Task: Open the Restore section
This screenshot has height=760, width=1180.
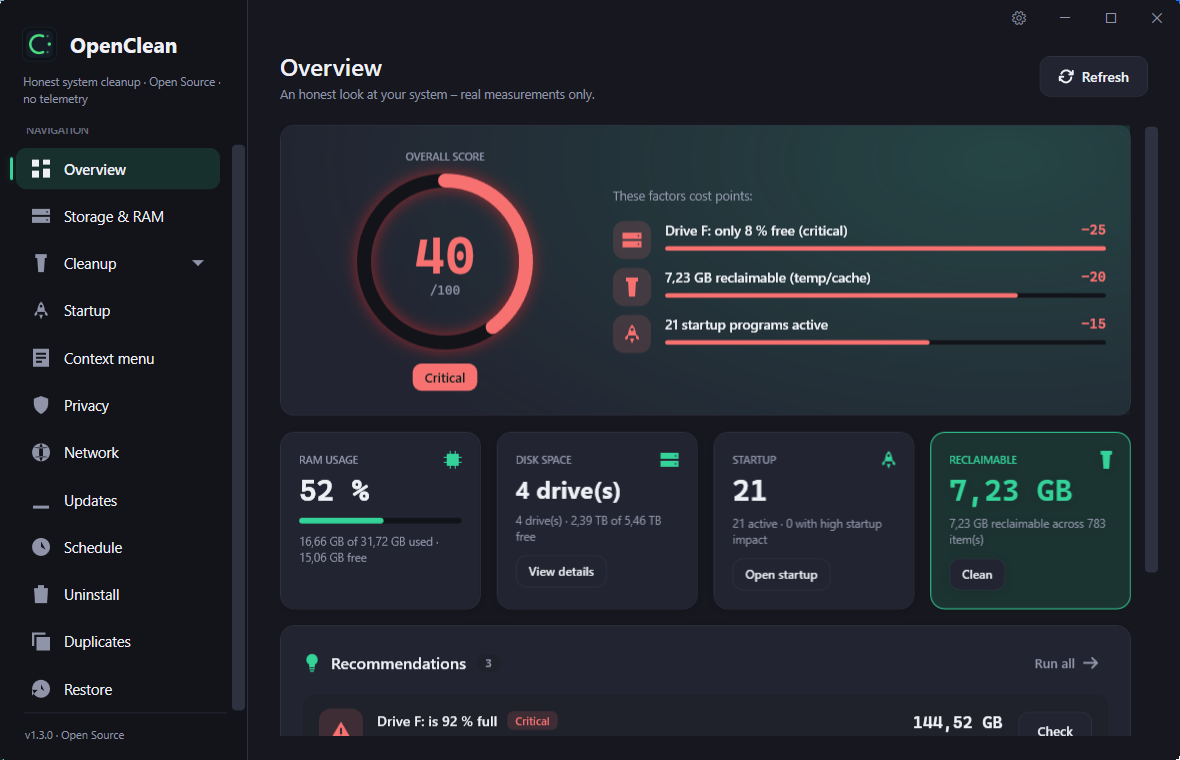Action: 118,689
